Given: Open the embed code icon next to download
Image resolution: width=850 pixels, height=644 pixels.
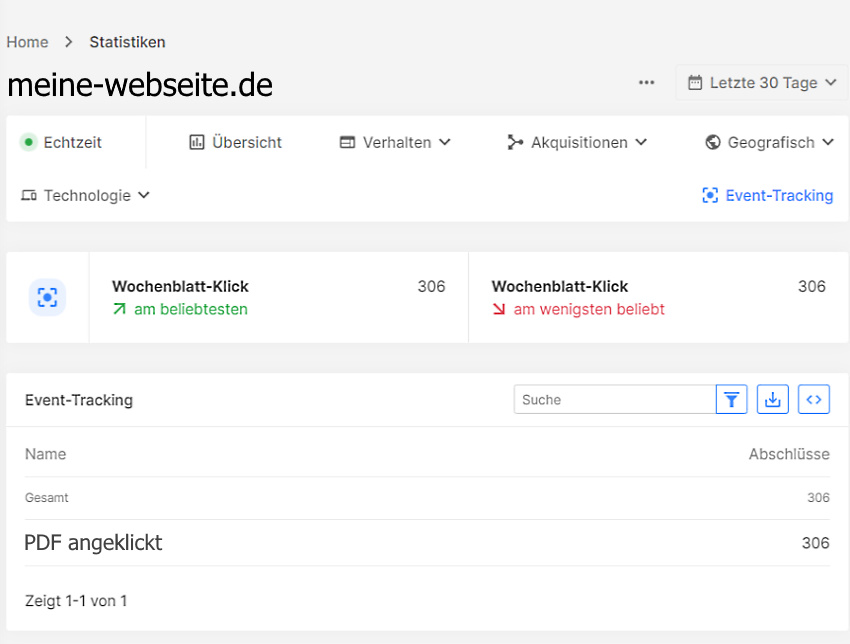Looking at the screenshot, I should (813, 399).
